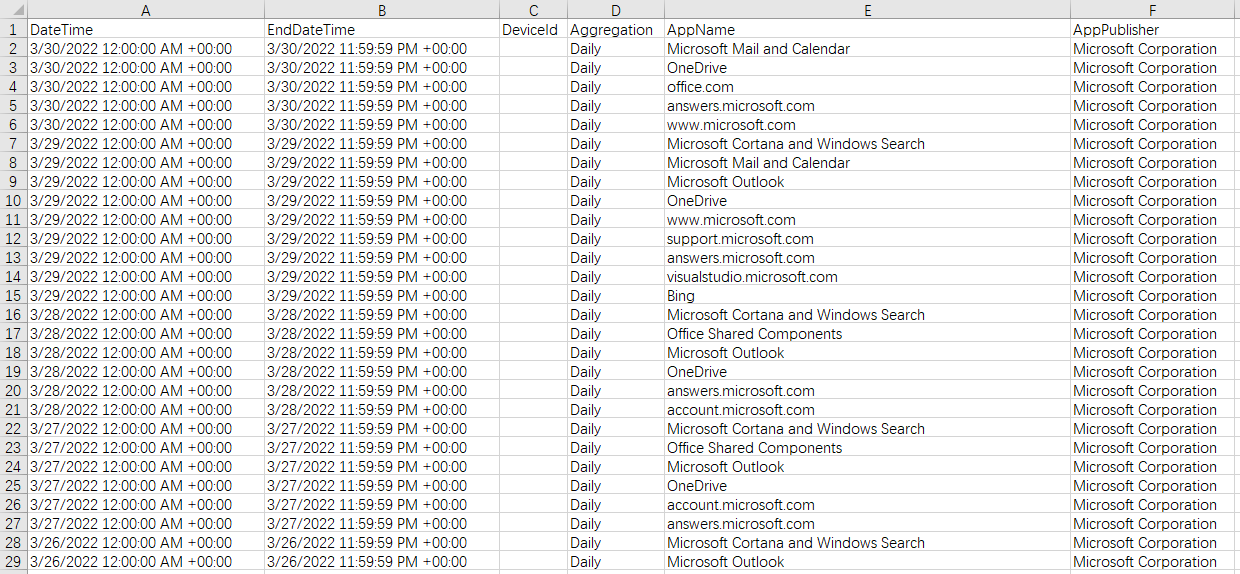Click Daily aggregation cell in row 26
Image resolution: width=1240 pixels, height=574 pixels.
coord(615,505)
